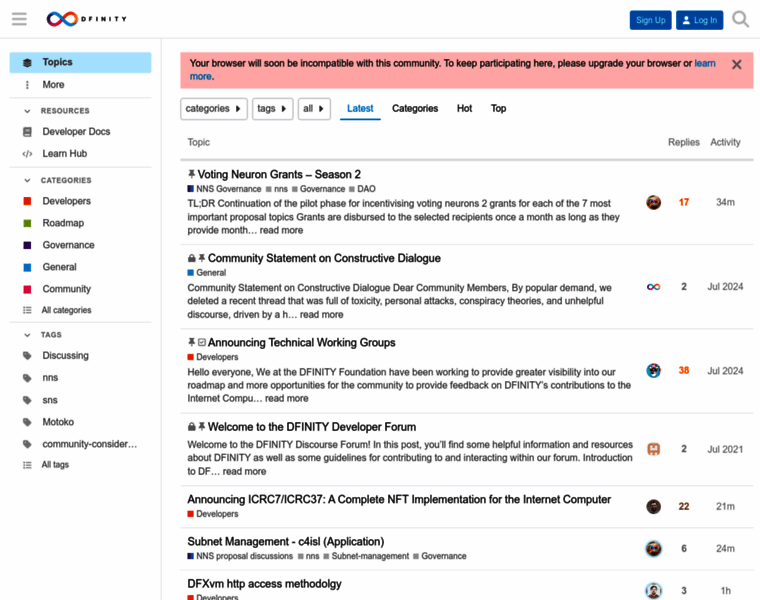
Task: Select the purple Governance category swatch
Action: pyautogui.click(x=27, y=245)
